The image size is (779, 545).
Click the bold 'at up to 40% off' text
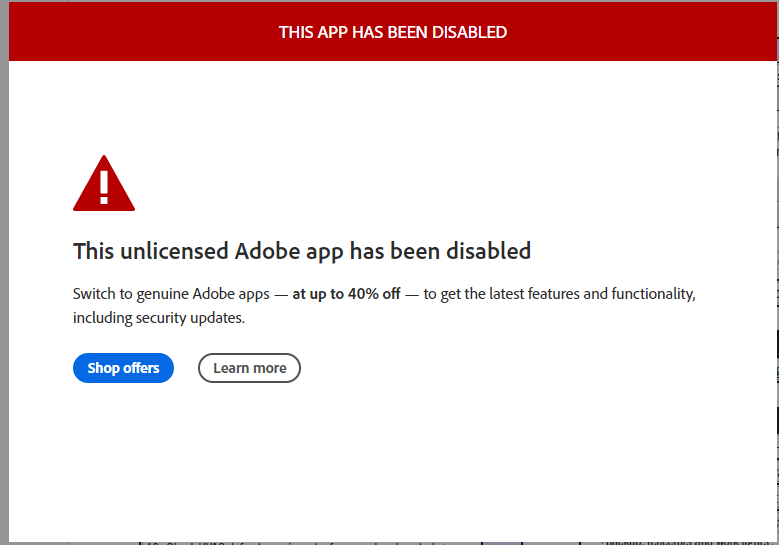[x=346, y=295]
